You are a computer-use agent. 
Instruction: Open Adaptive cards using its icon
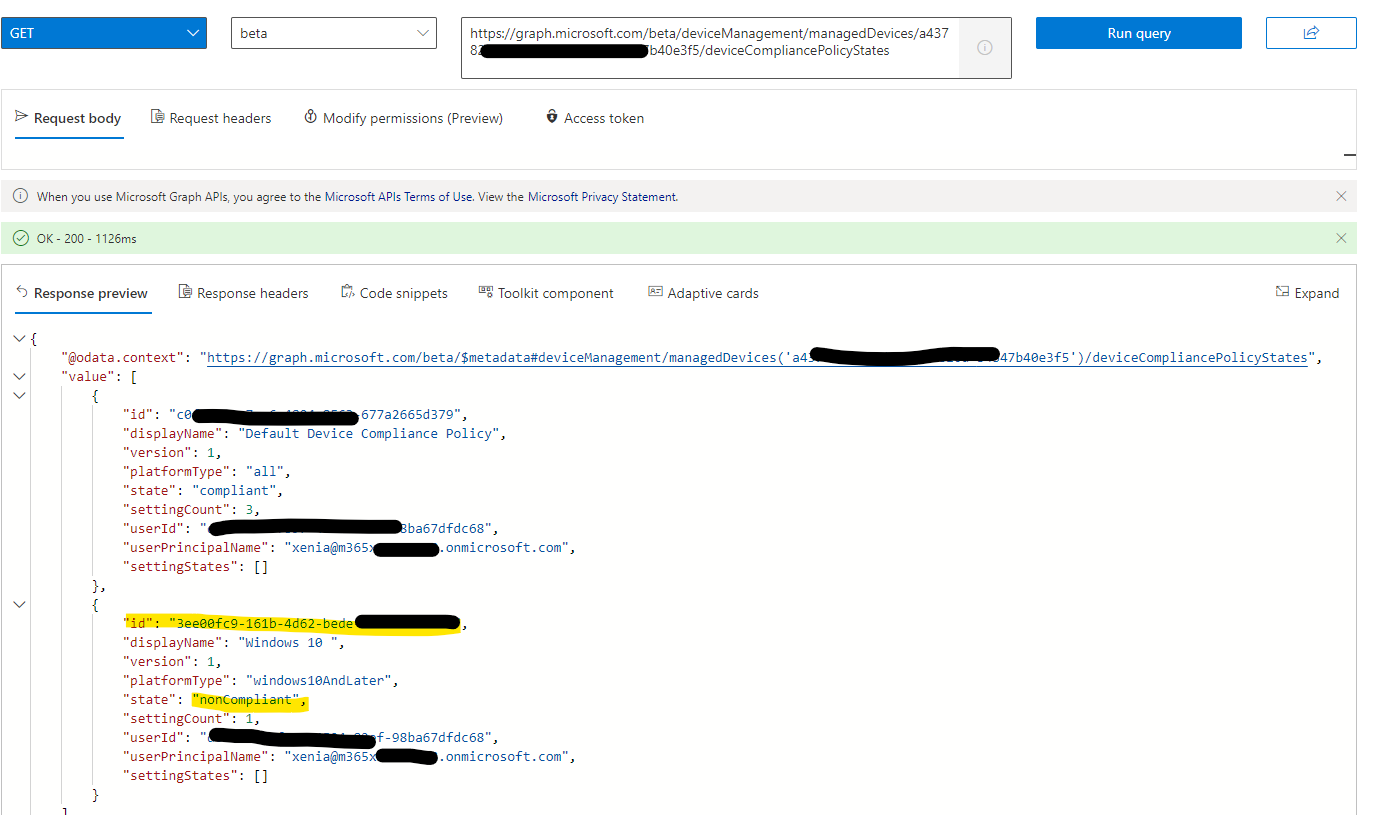[x=655, y=292]
